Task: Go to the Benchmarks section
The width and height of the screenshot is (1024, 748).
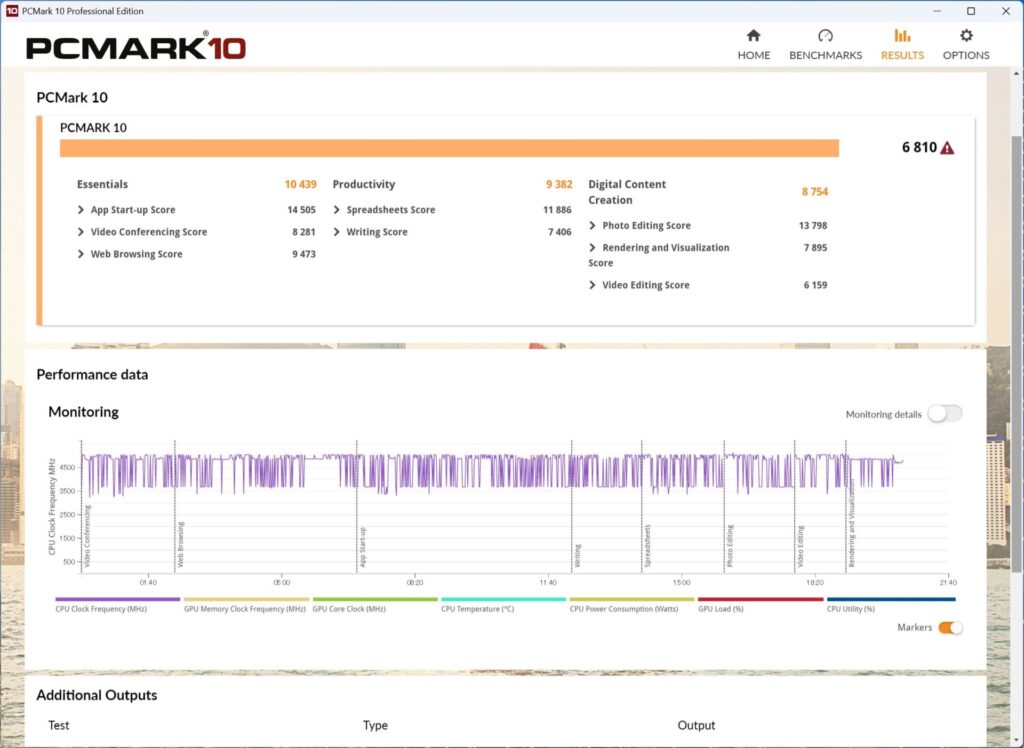Action: (825, 45)
